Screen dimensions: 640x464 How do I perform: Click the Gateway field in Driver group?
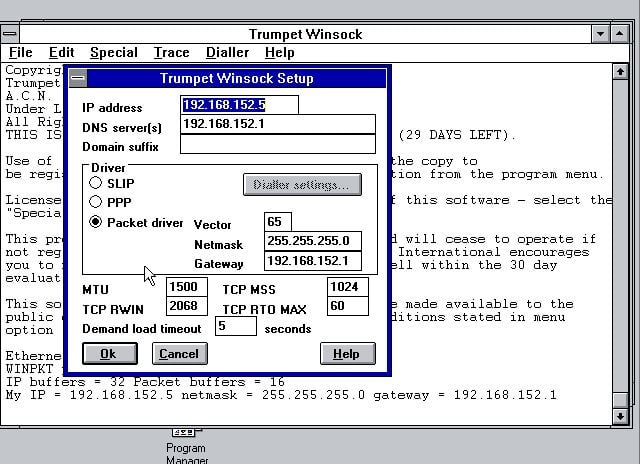pos(313,261)
